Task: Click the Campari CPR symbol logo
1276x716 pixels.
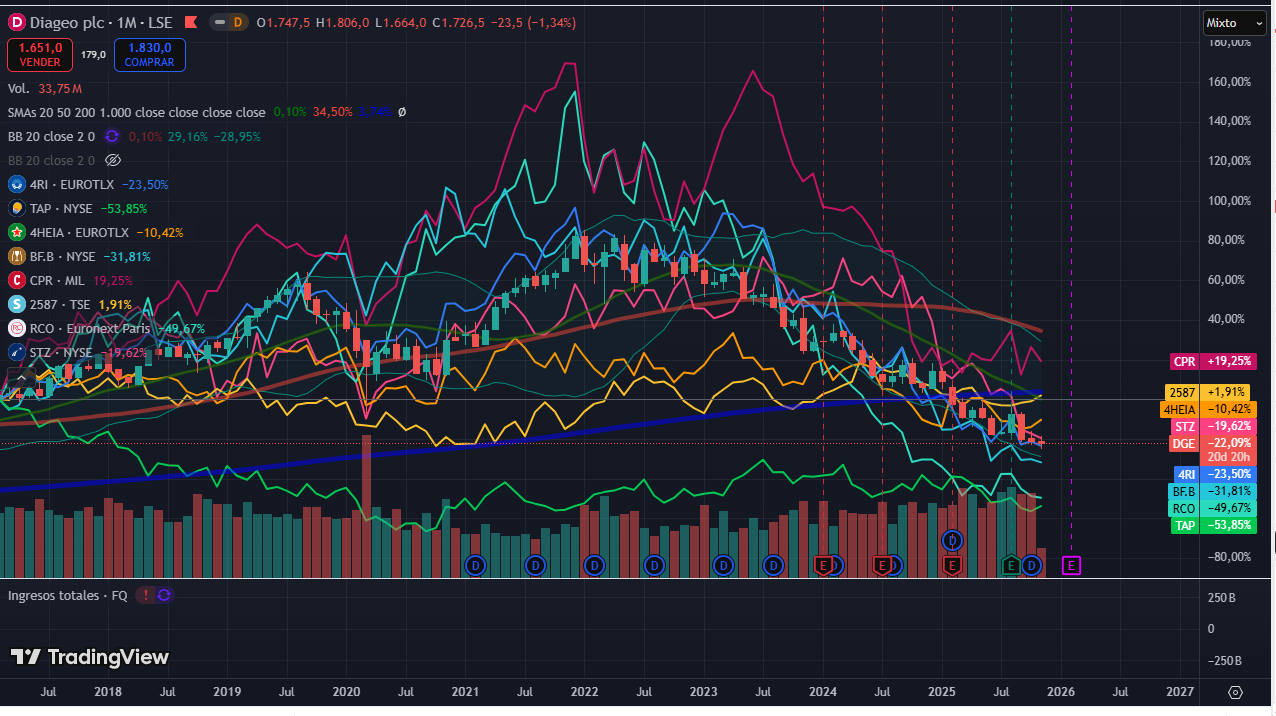Action: [x=17, y=281]
